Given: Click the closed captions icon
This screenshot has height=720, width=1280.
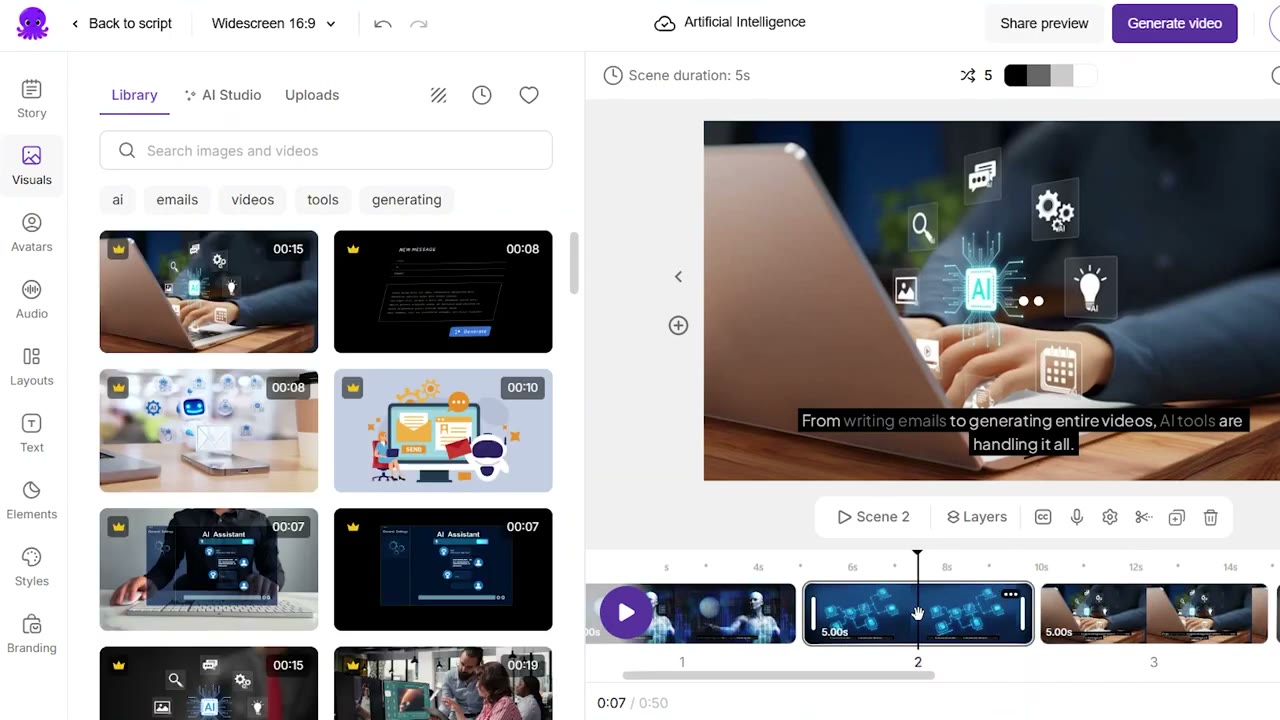Looking at the screenshot, I should tap(1043, 517).
